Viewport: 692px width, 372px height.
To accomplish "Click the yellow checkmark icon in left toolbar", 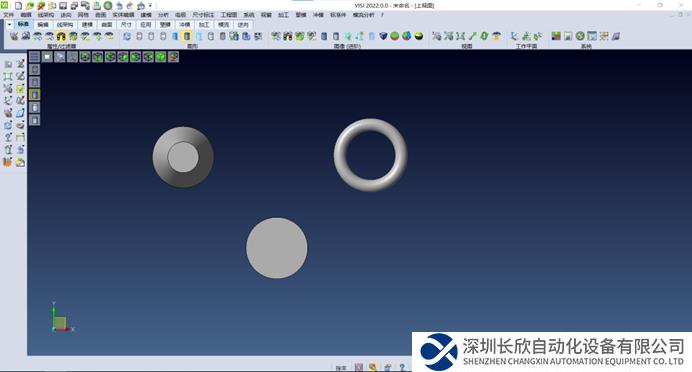I will pyautogui.click(x=20, y=88).
